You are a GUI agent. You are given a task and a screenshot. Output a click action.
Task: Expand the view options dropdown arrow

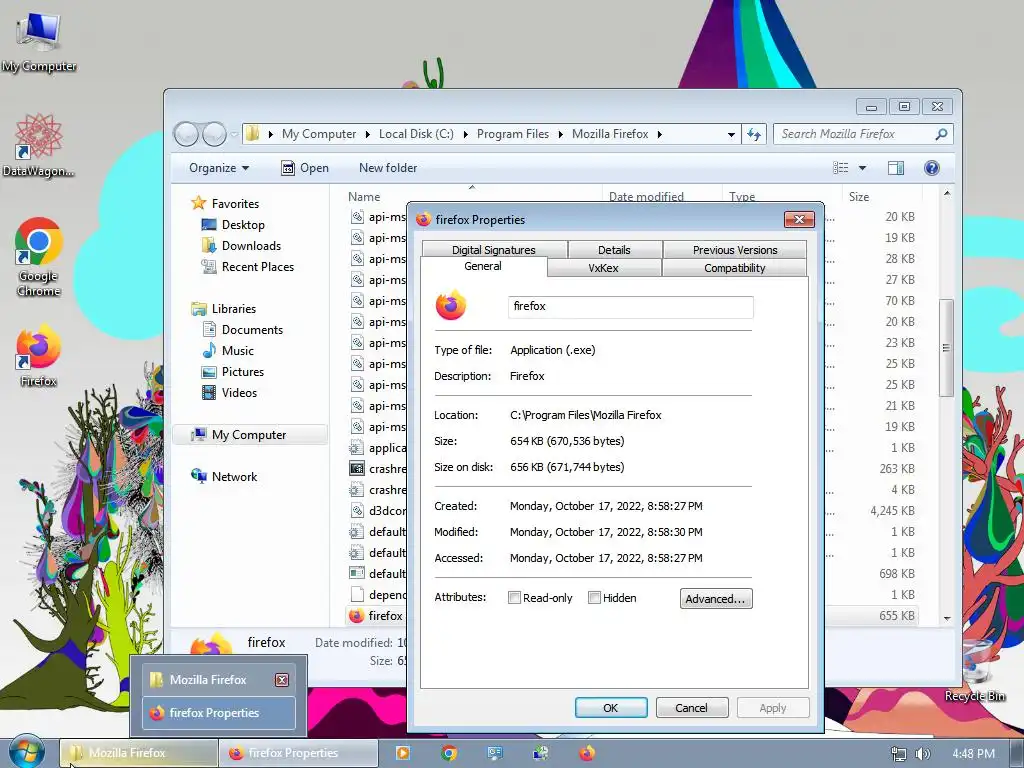click(x=862, y=168)
